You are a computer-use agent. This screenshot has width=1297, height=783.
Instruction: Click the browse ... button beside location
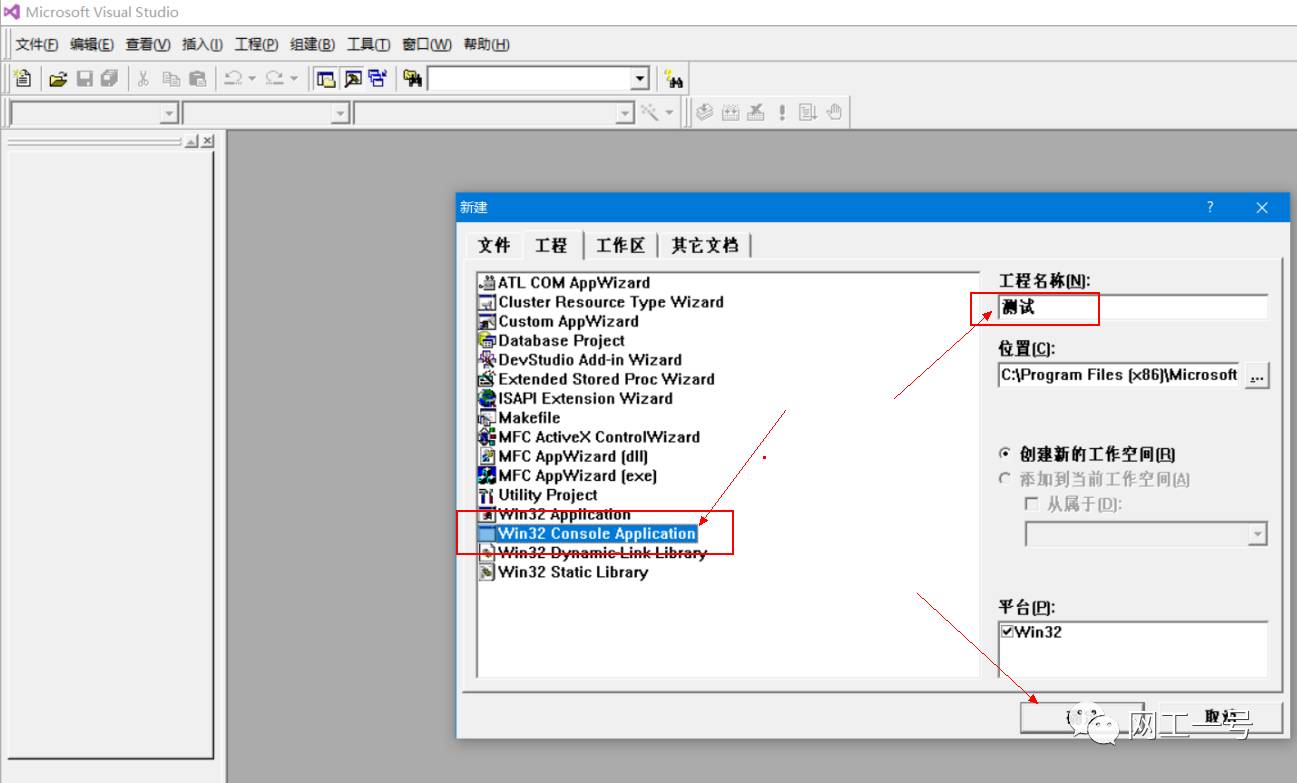1257,375
